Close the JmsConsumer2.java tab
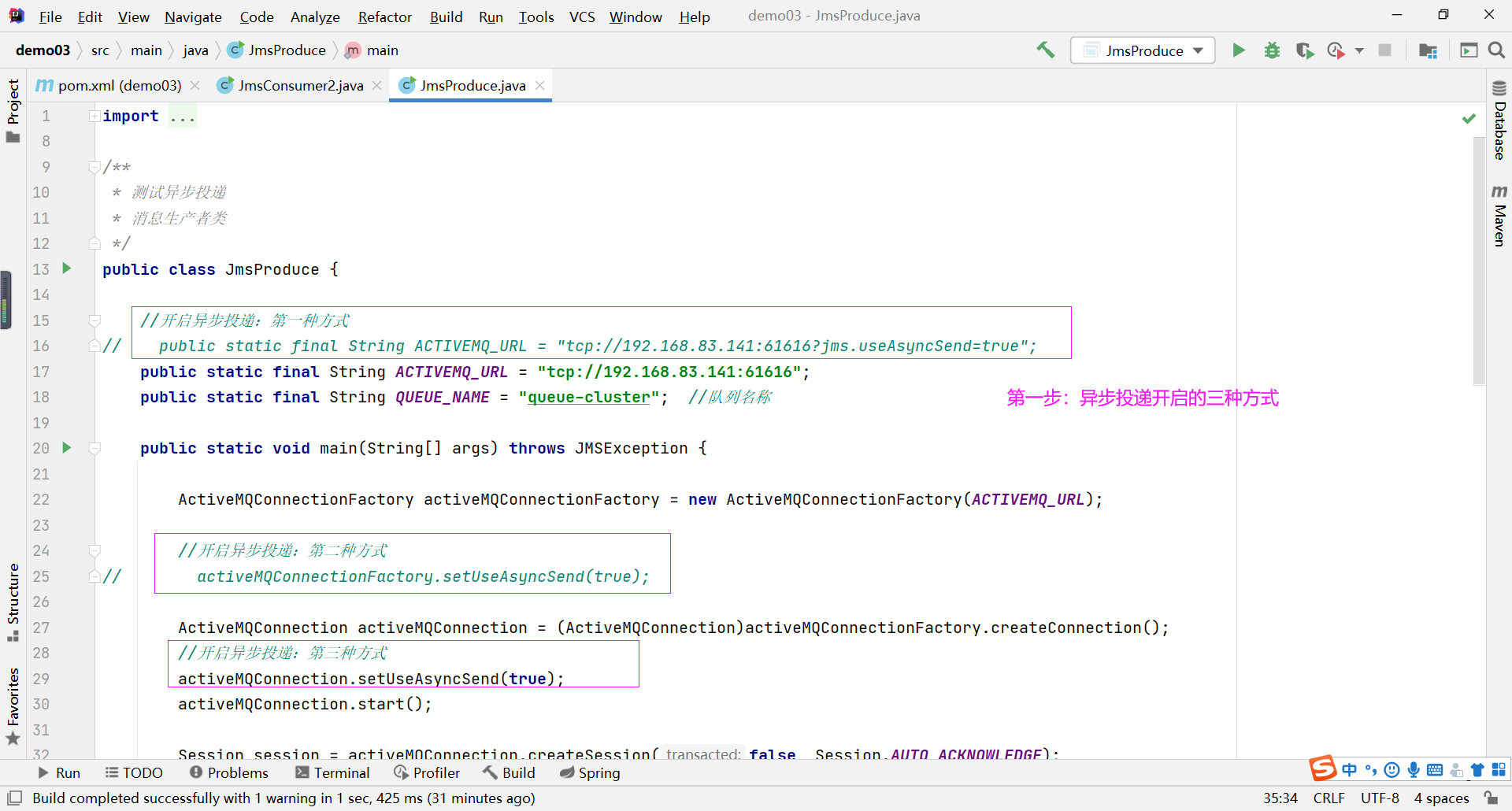Image resolution: width=1512 pixels, height=811 pixels. click(377, 85)
